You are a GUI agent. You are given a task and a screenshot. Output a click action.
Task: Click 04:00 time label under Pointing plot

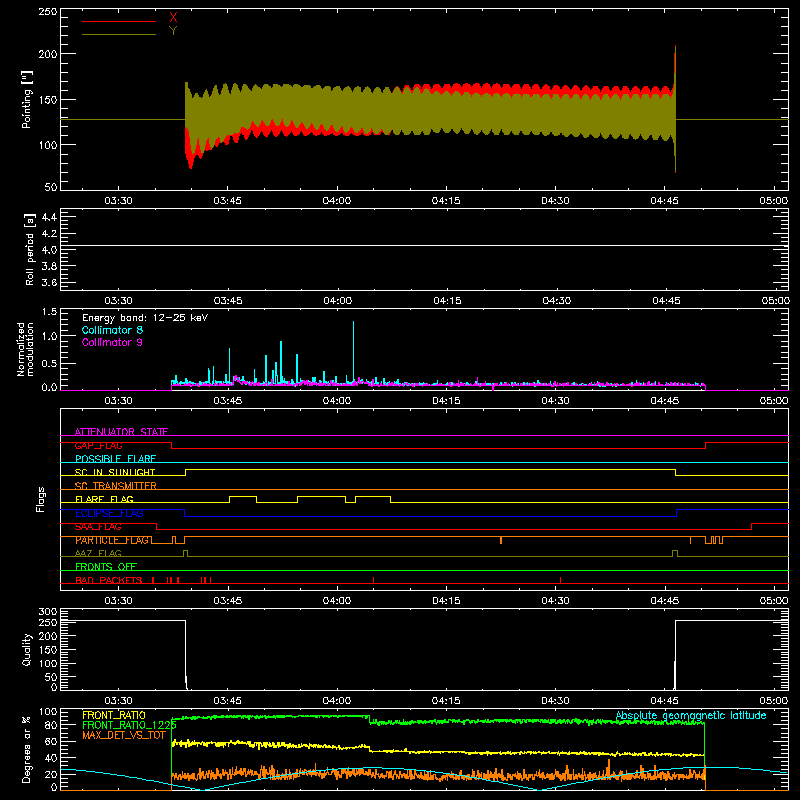coord(337,201)
